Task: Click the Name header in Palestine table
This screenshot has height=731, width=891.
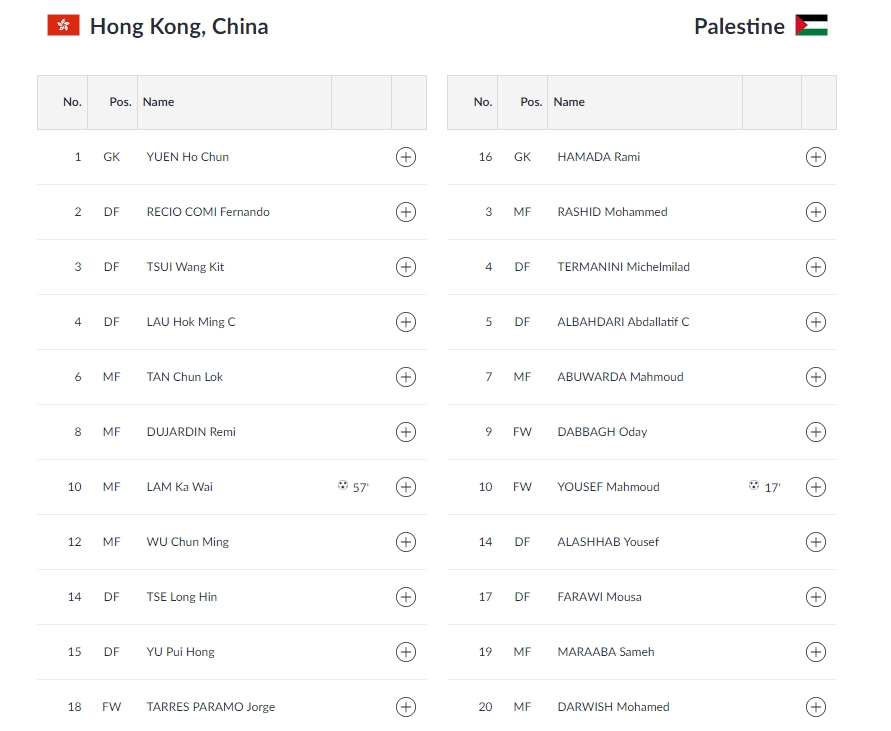Action: pos(569,102)
